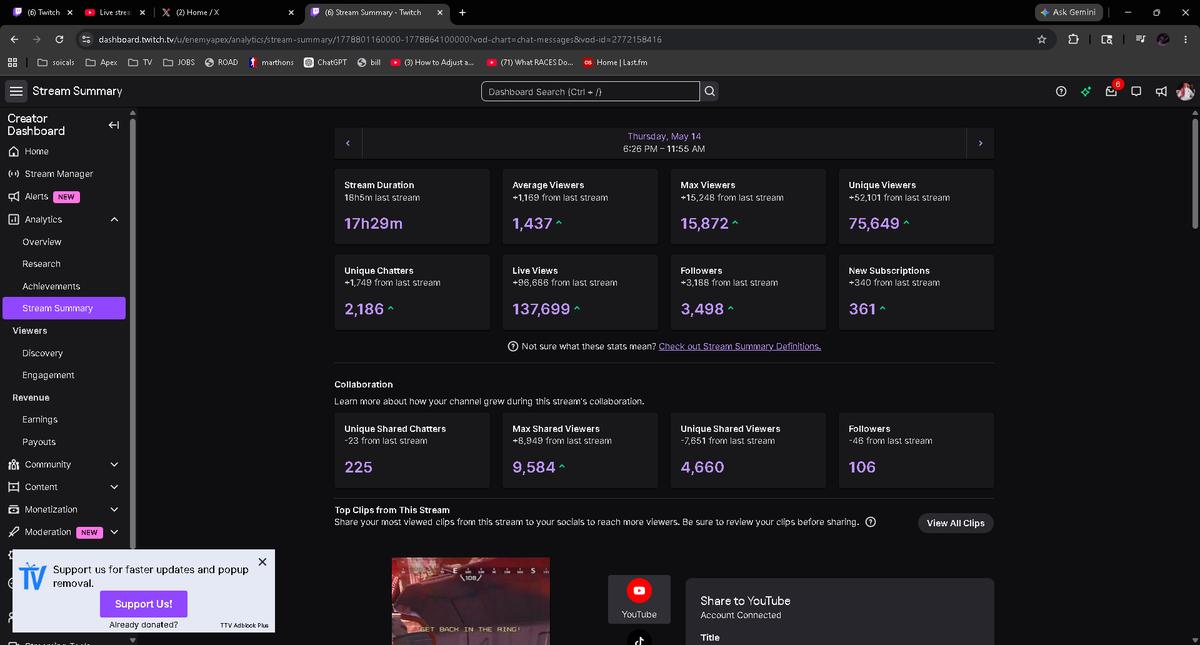Open the Home | Last.fm bookmark
1200x645 pixels.
point(617,62)
